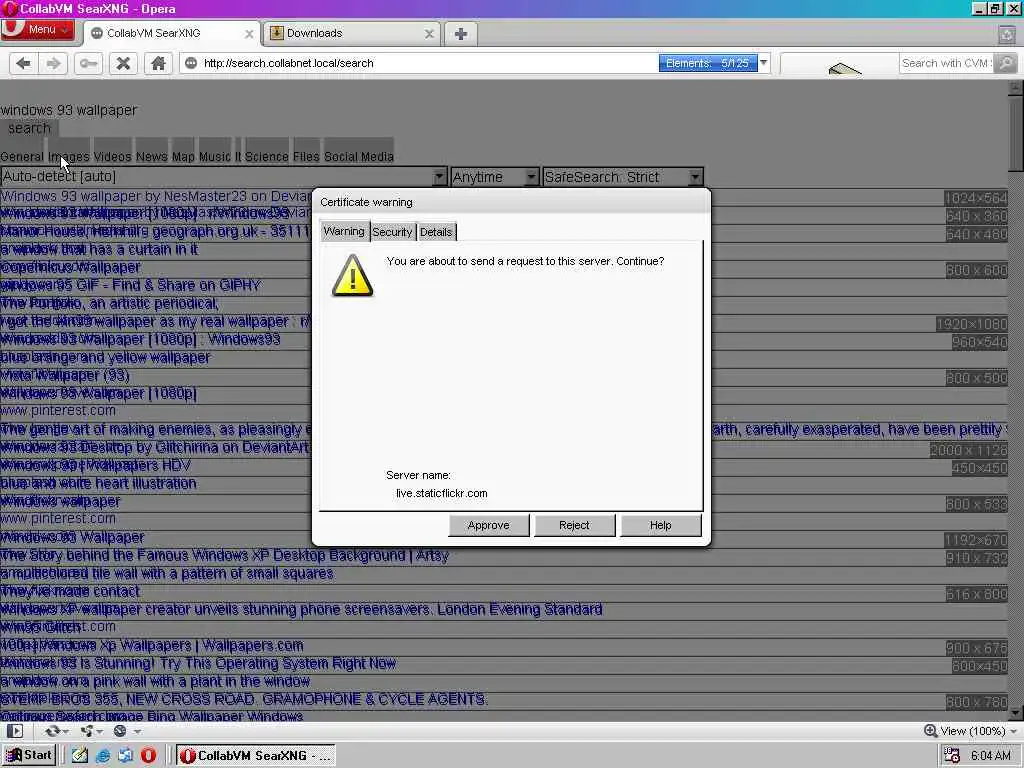The height and width of the screenshot is (768, 1024).
Task: Toggle the Opera panel sidebar icon
Action: 14,731
